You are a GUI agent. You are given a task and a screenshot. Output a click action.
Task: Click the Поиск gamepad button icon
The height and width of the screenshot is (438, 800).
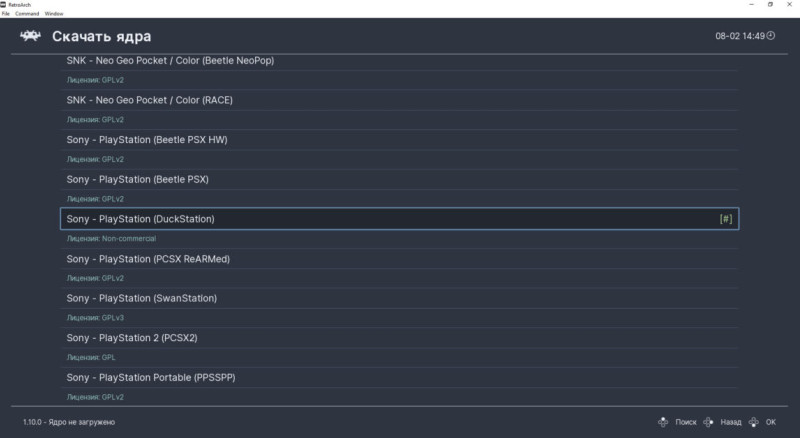pos(663,422)
